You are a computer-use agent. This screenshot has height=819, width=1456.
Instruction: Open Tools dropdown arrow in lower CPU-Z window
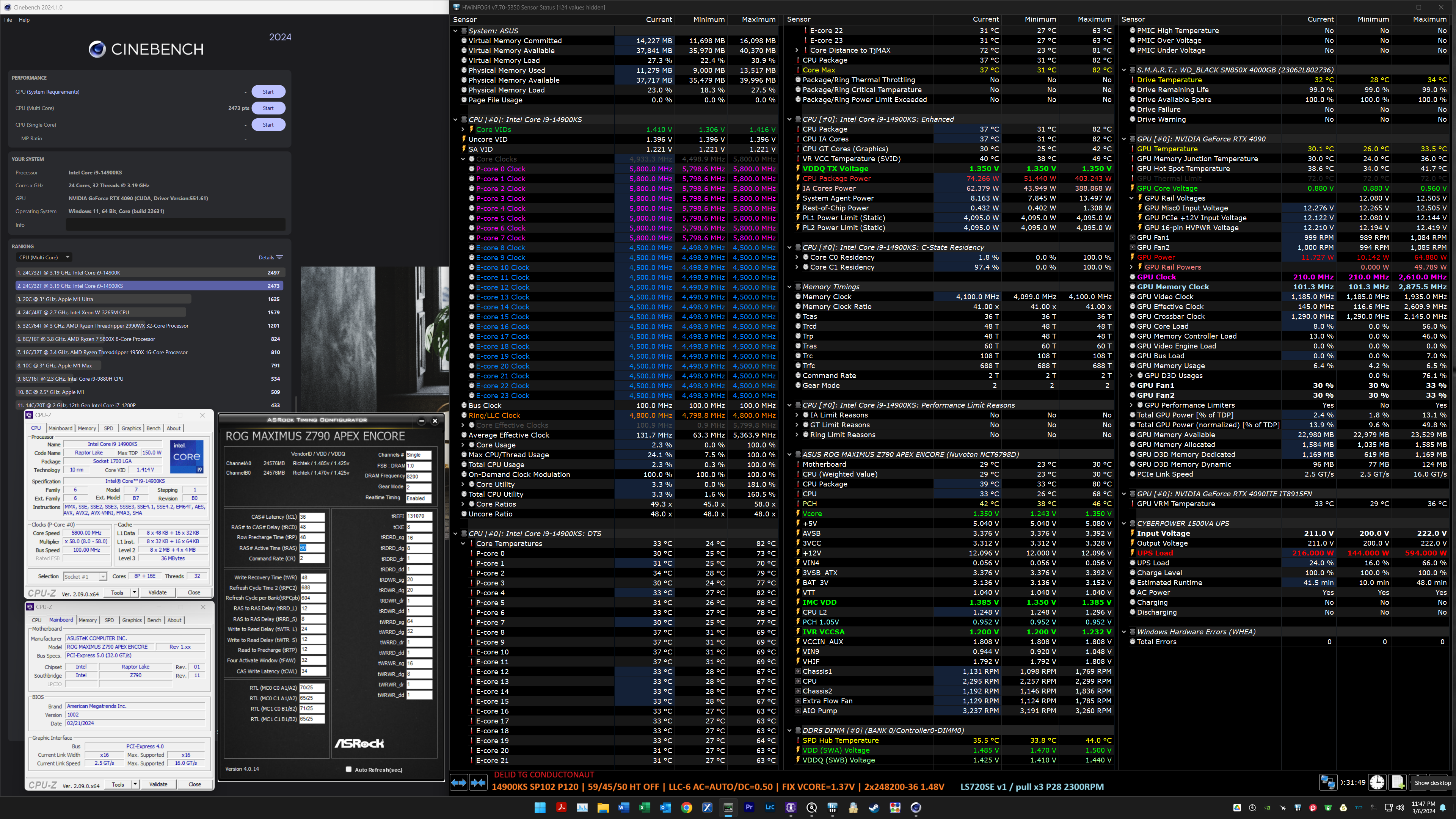135,784
